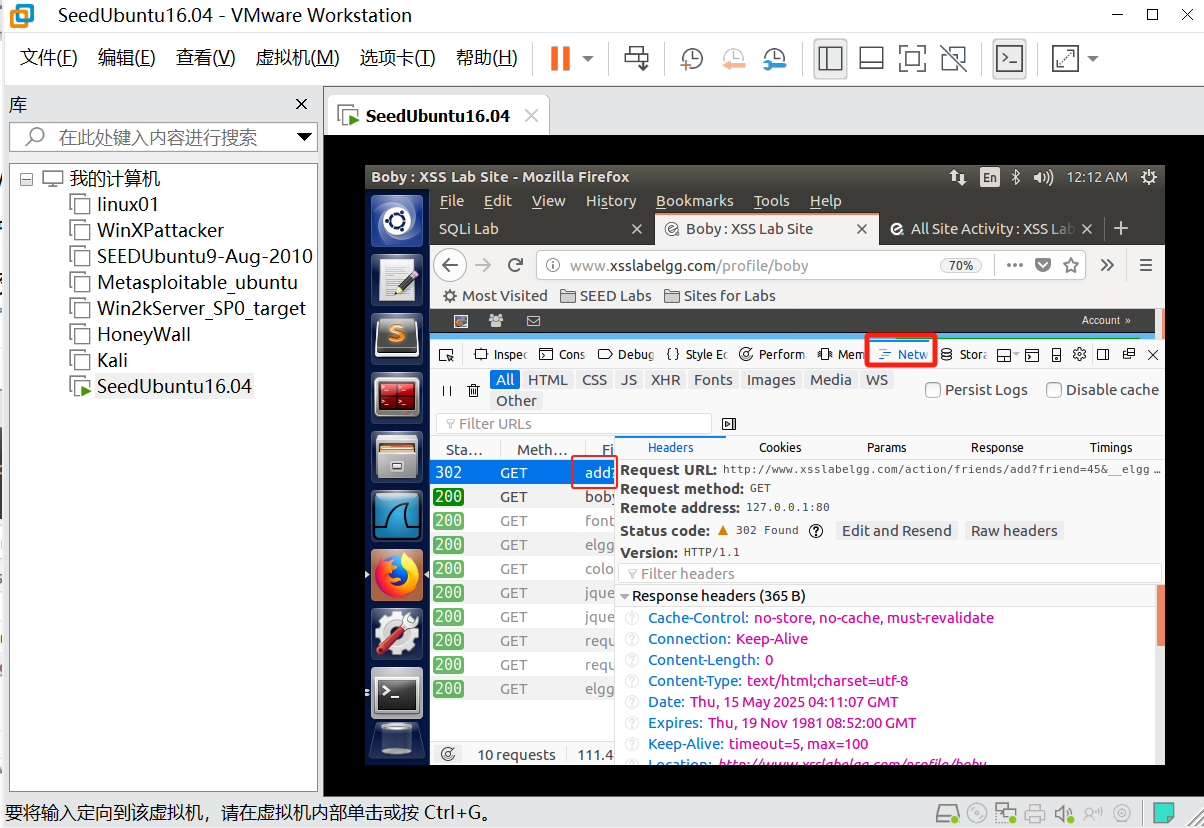Screen dimensions: 1204x828
Task: Close the library panel
Action: [x=302, y=104]
